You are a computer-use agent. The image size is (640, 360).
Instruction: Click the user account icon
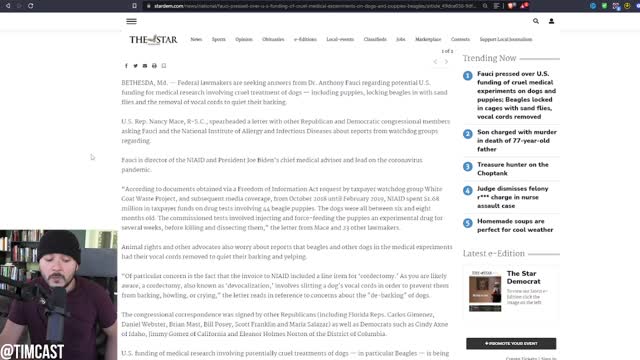[551, 21]
